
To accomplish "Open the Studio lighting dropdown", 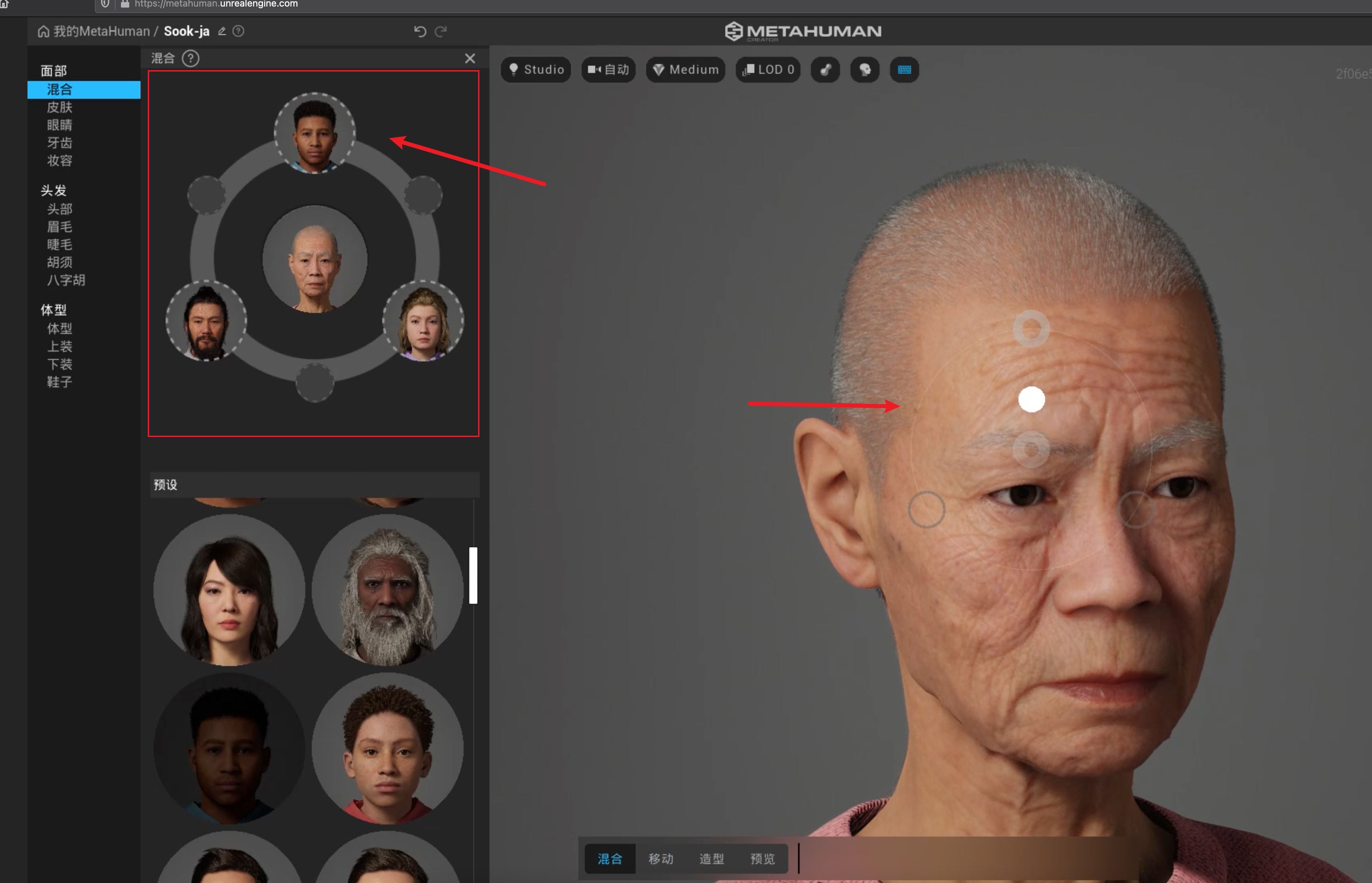I will [535, 69].
